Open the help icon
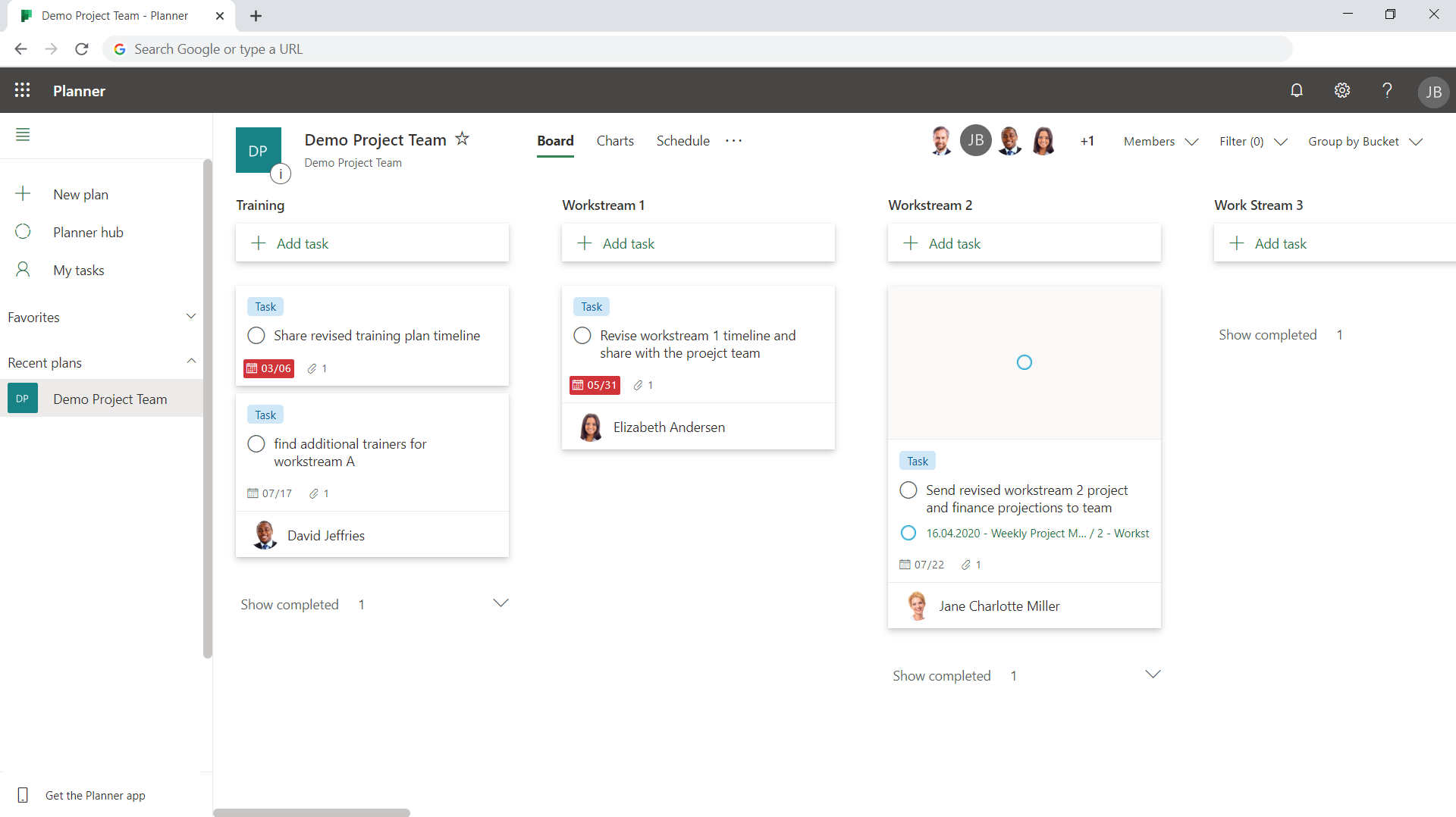Viewport: 1456px width, 817px height. [1387, 90]
